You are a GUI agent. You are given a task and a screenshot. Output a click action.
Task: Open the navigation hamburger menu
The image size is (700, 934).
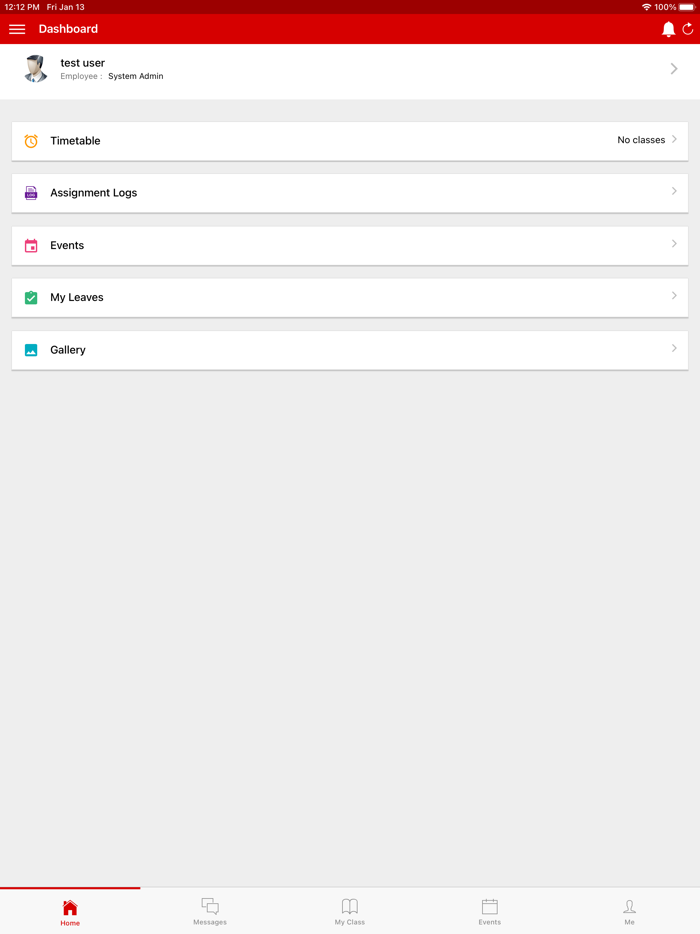17,29
